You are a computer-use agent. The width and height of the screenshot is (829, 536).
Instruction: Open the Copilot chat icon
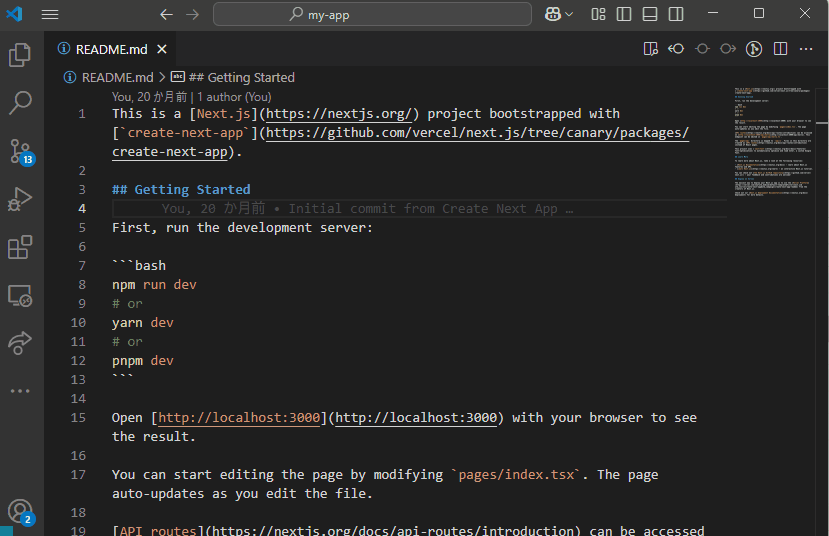[x=552, y=14]
